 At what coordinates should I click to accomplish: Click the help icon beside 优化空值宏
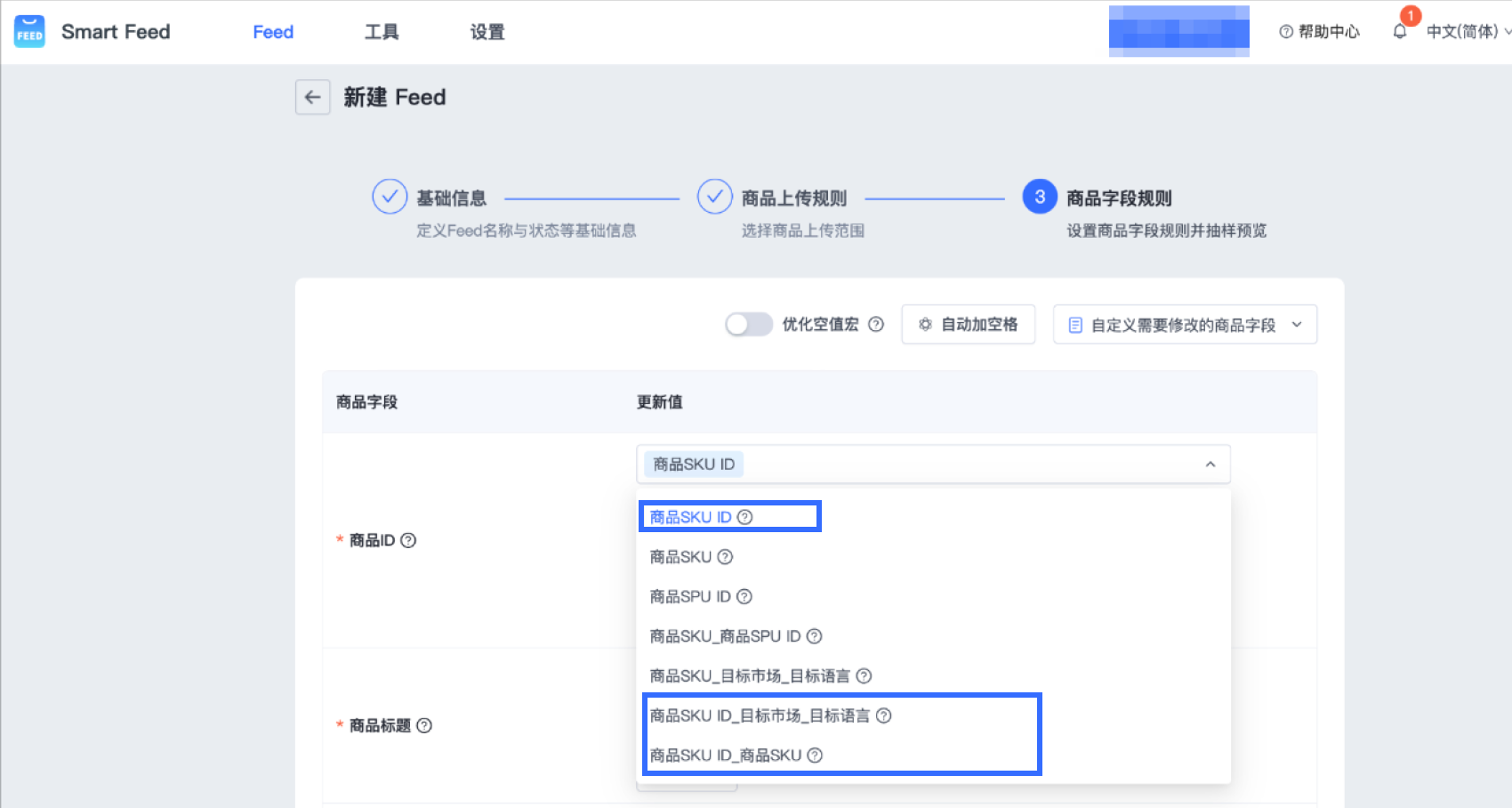click(876, 325)
